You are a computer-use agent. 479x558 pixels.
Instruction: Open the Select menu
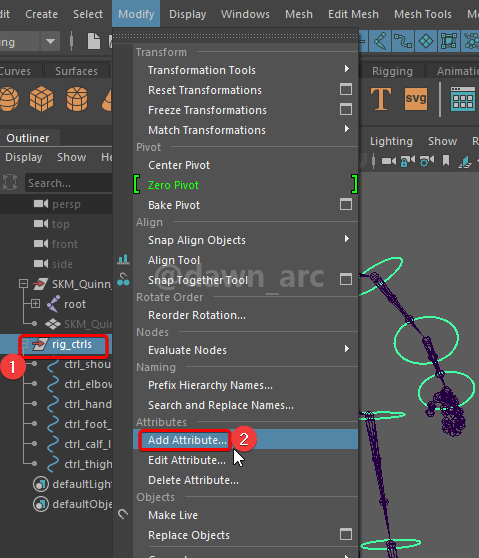pyautogui.click(x=88, y=14)
